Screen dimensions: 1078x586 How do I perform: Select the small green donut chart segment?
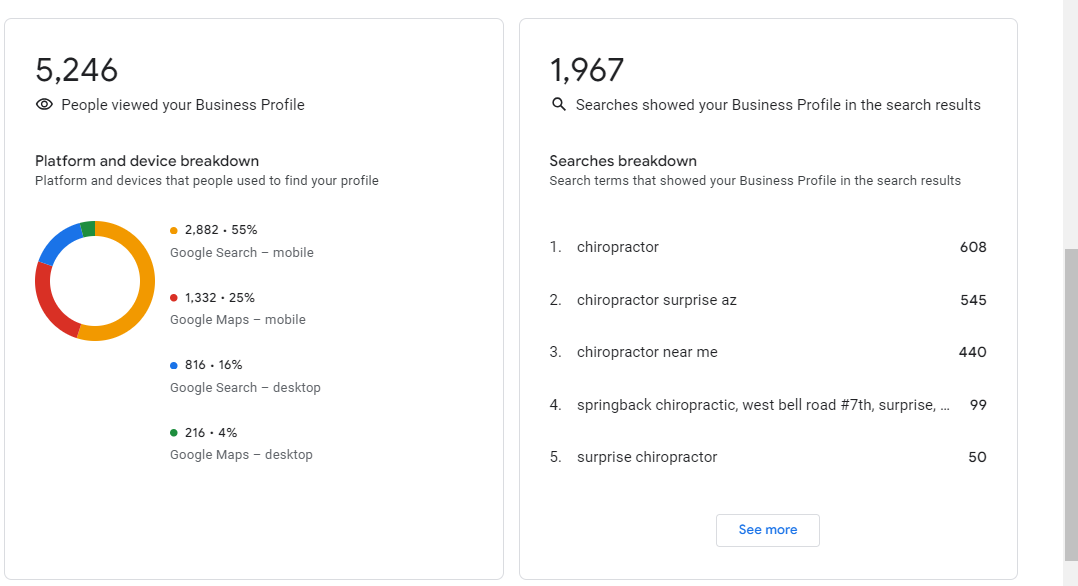click(88, 229)
